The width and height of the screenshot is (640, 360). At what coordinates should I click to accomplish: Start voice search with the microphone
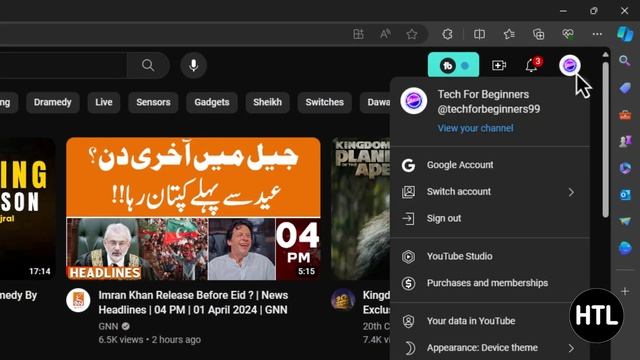(x=193, y=65)
